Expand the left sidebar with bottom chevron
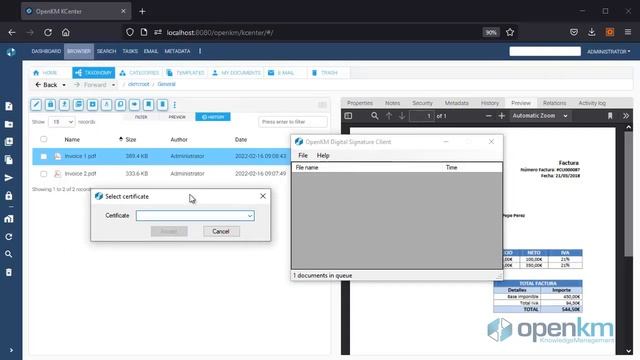 11,350
